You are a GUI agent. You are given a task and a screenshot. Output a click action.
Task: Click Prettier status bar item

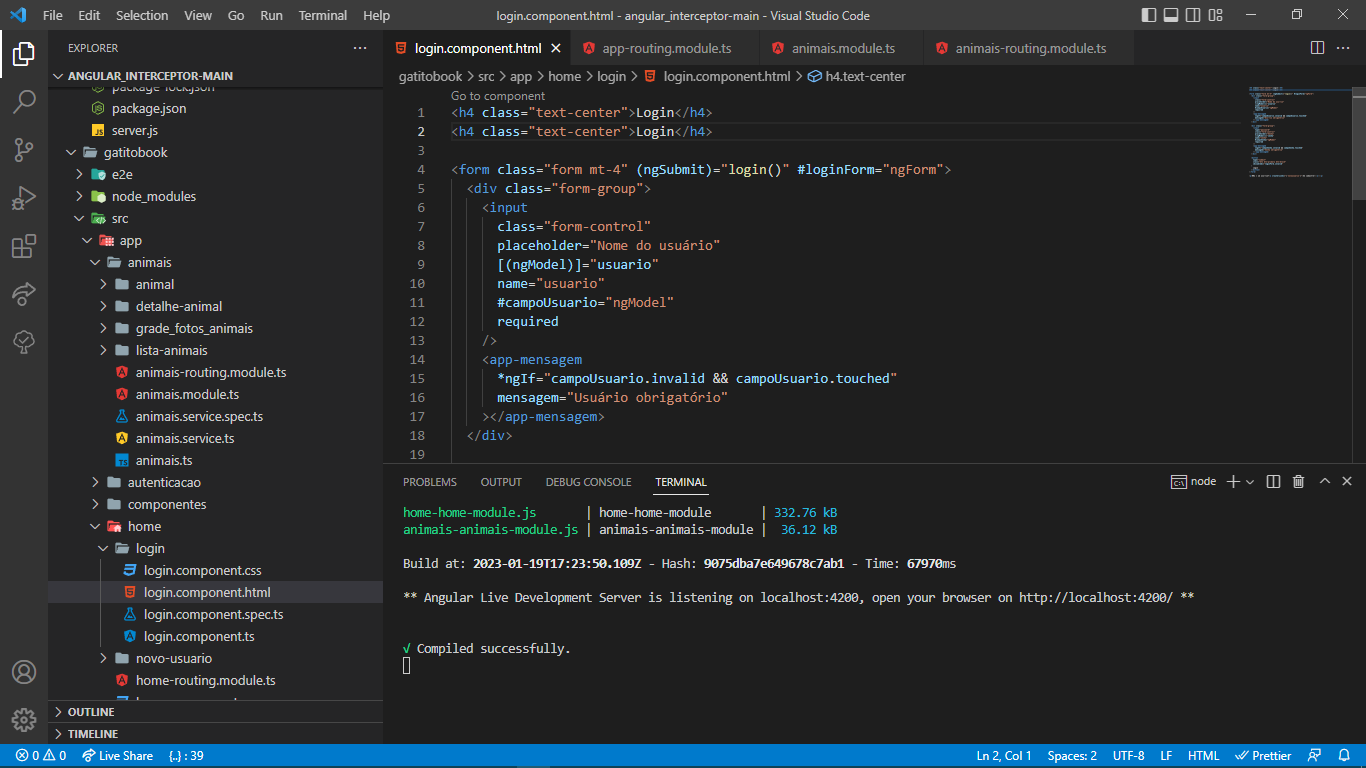1263,756
